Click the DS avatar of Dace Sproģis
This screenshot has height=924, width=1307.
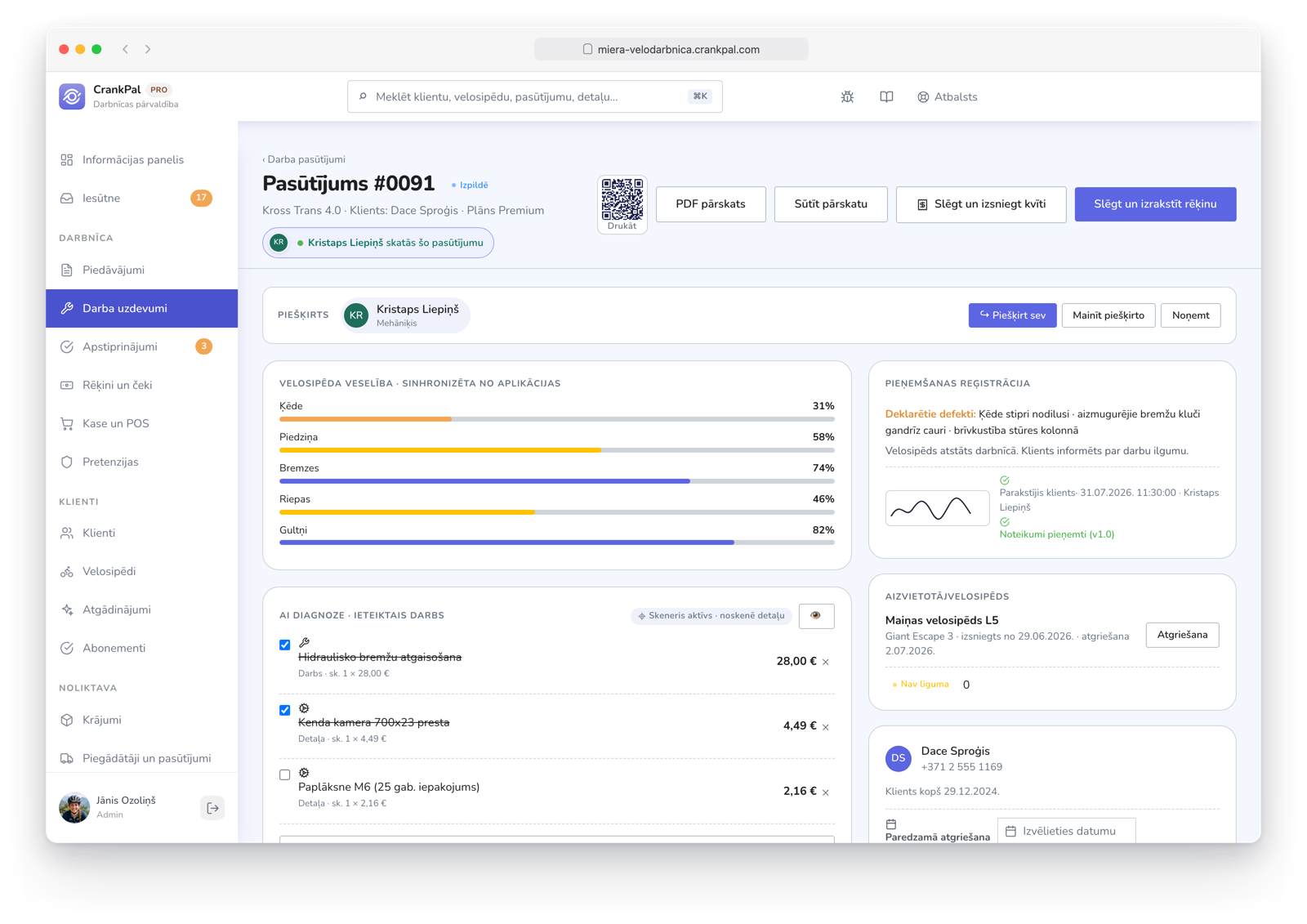[x=899, y=758]
